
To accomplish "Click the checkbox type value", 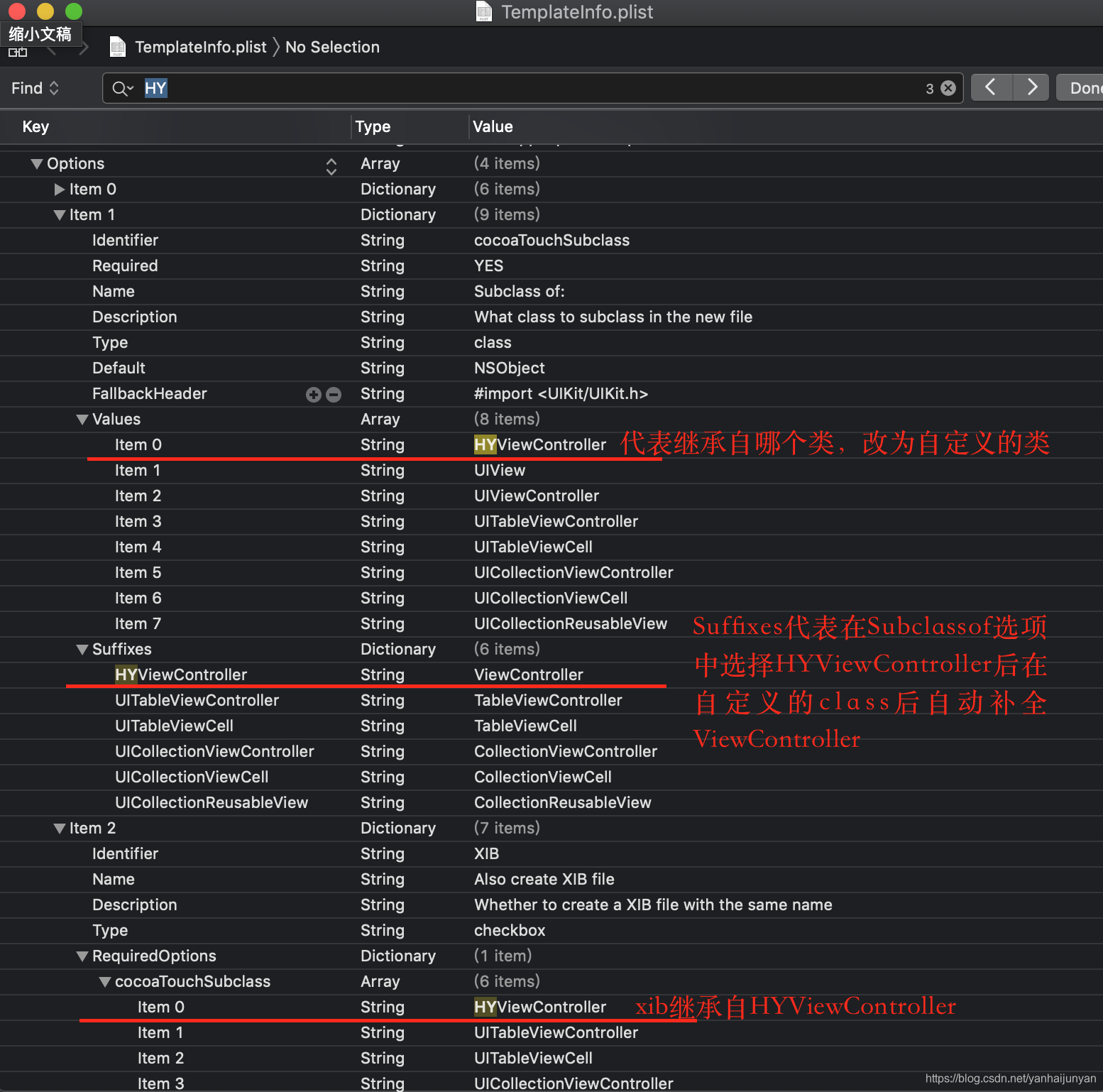I will (510, 931).
